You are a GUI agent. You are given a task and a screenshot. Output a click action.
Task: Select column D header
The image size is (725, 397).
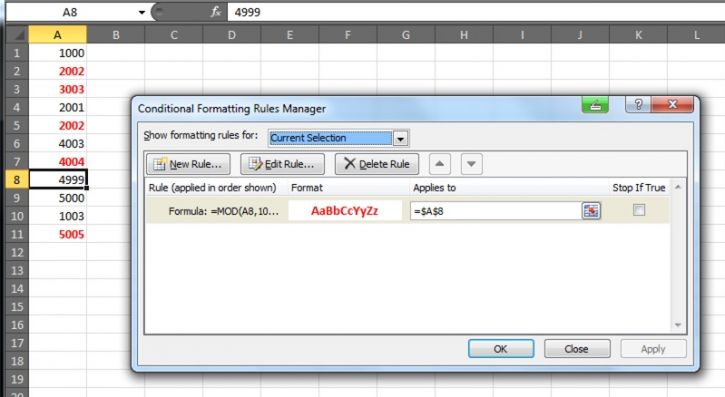tap(232, 35)
